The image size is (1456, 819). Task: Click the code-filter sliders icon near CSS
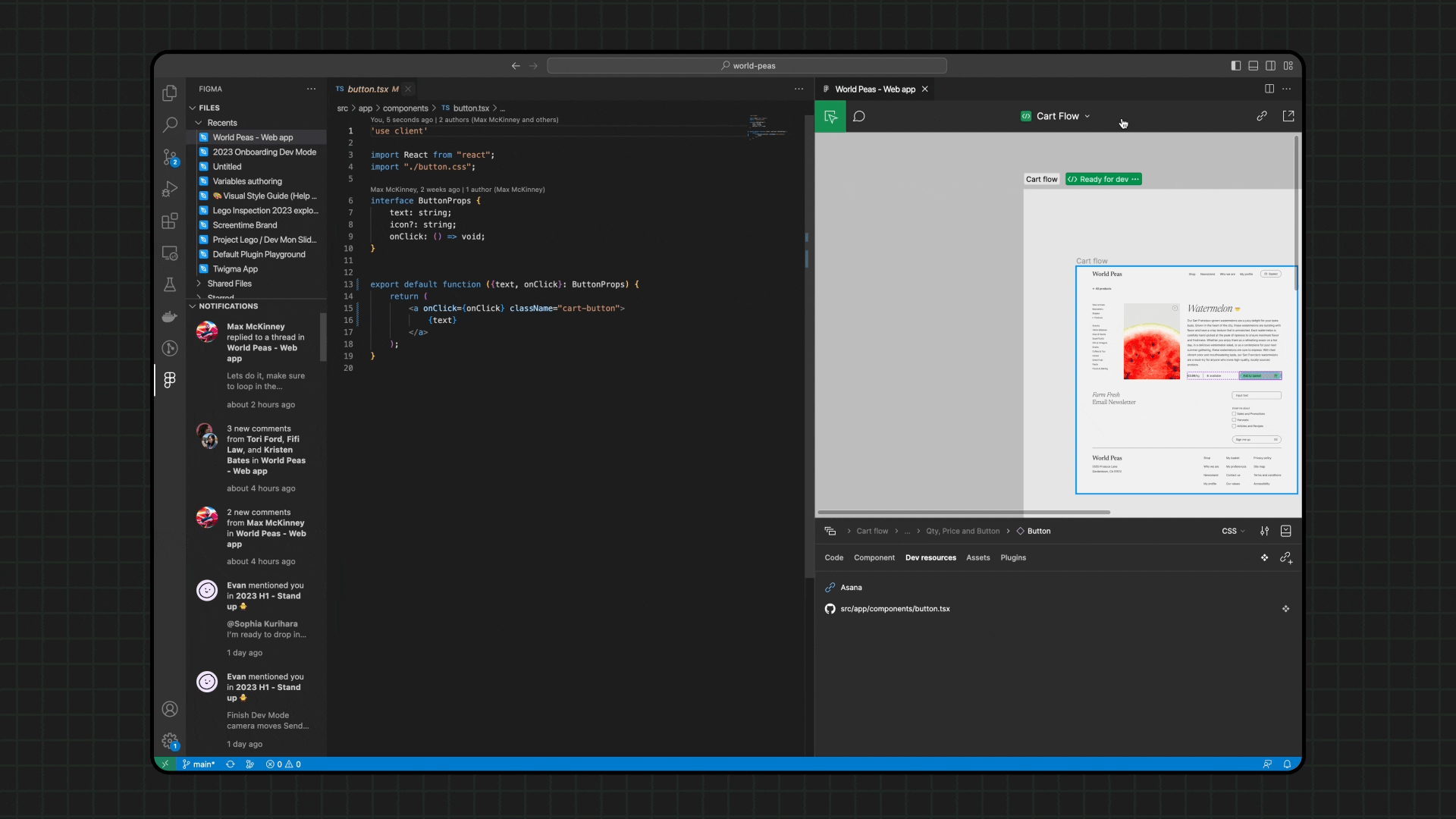[x=1263, y=531]
